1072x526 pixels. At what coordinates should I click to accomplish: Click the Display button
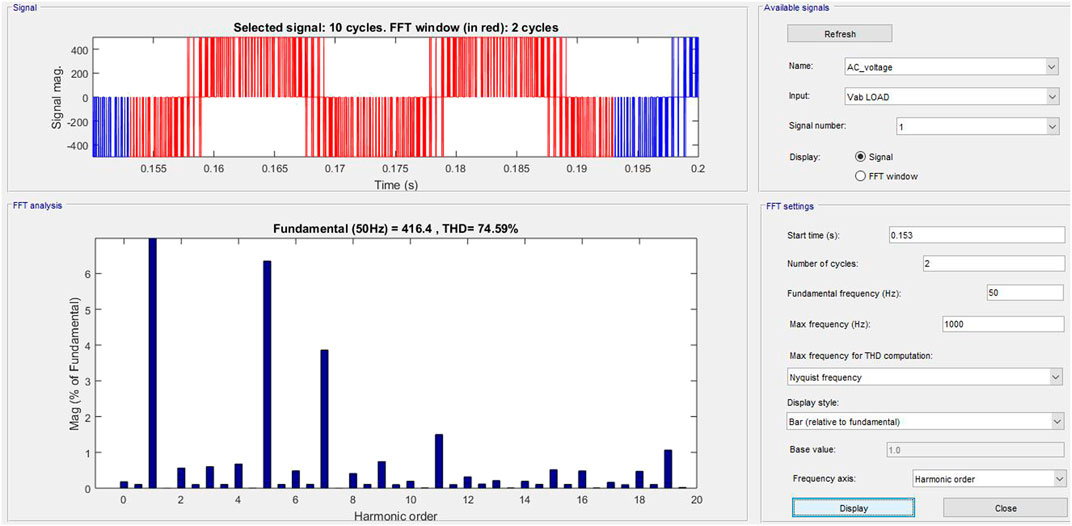(853, 508)
